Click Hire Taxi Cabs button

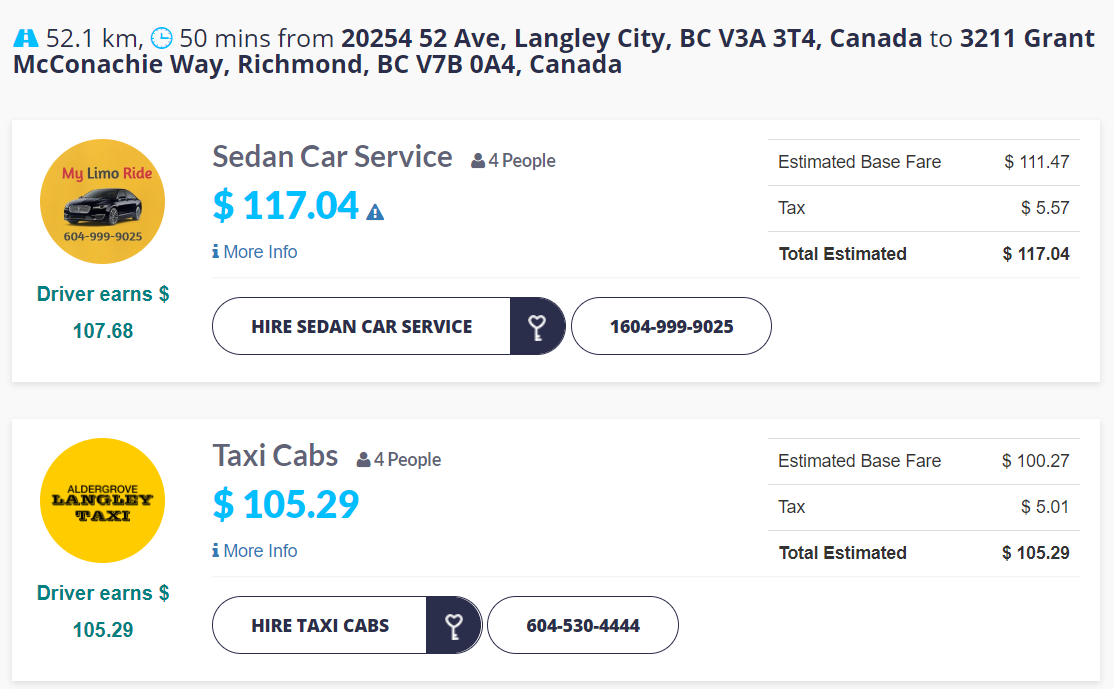pos(320,626)
